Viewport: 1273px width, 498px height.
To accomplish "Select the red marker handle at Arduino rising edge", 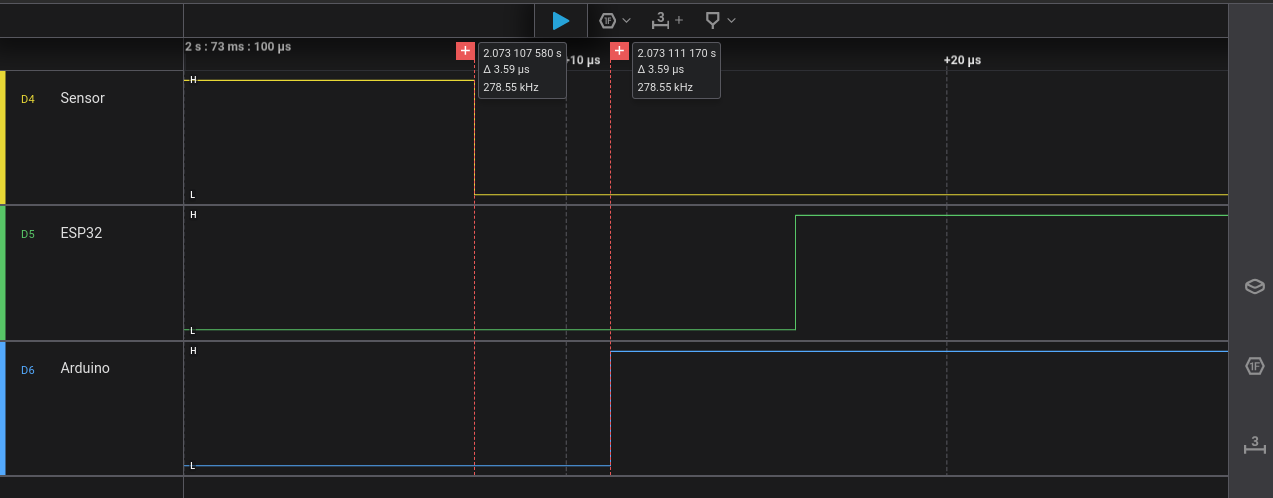I will [x=619, y=51].
